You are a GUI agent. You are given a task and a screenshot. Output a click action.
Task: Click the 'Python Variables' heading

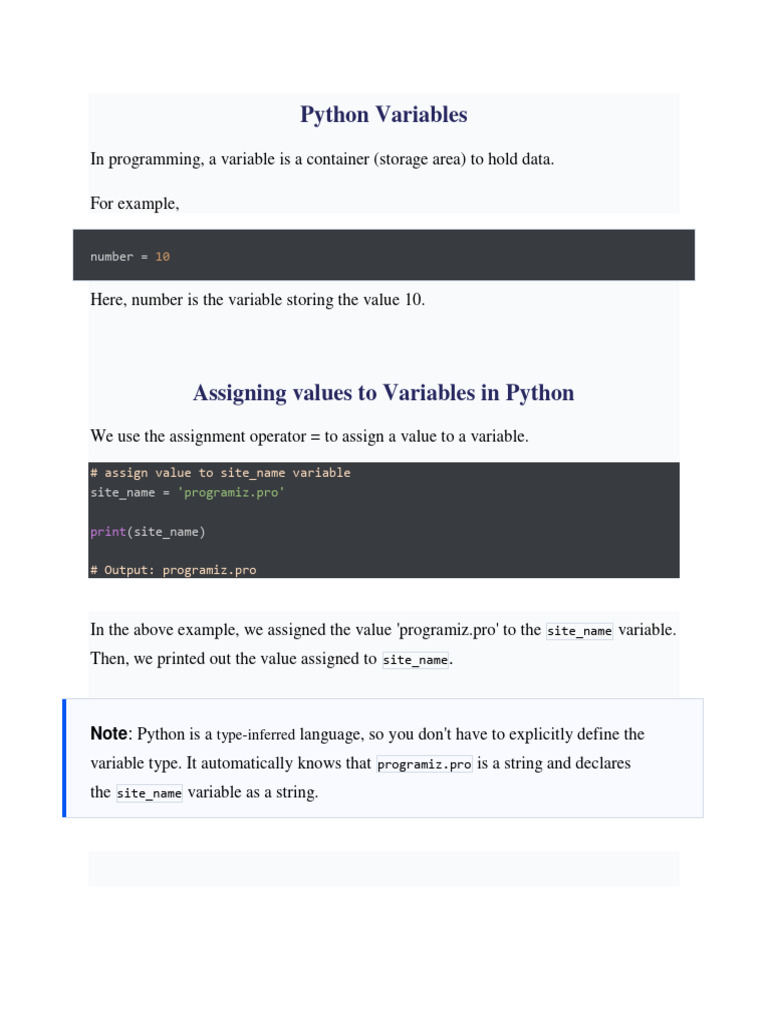pos(383,115)
